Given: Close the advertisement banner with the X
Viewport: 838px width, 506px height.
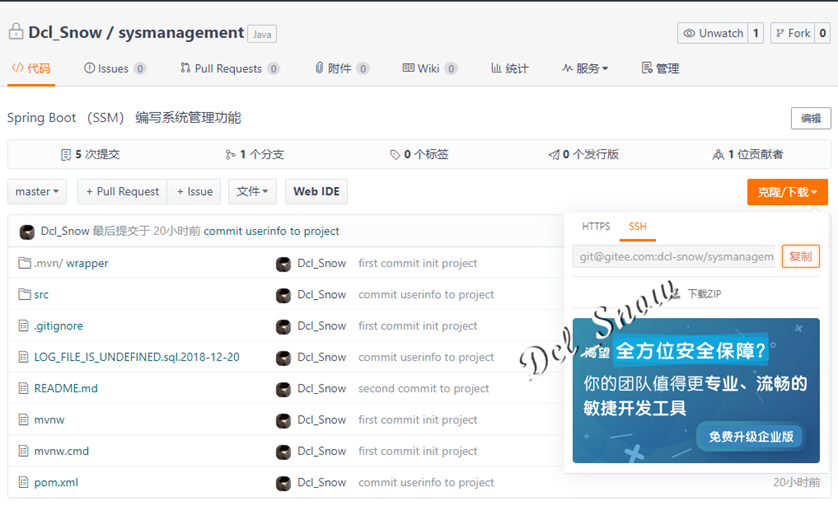Looking at the screenshot, I should [798, 328].
